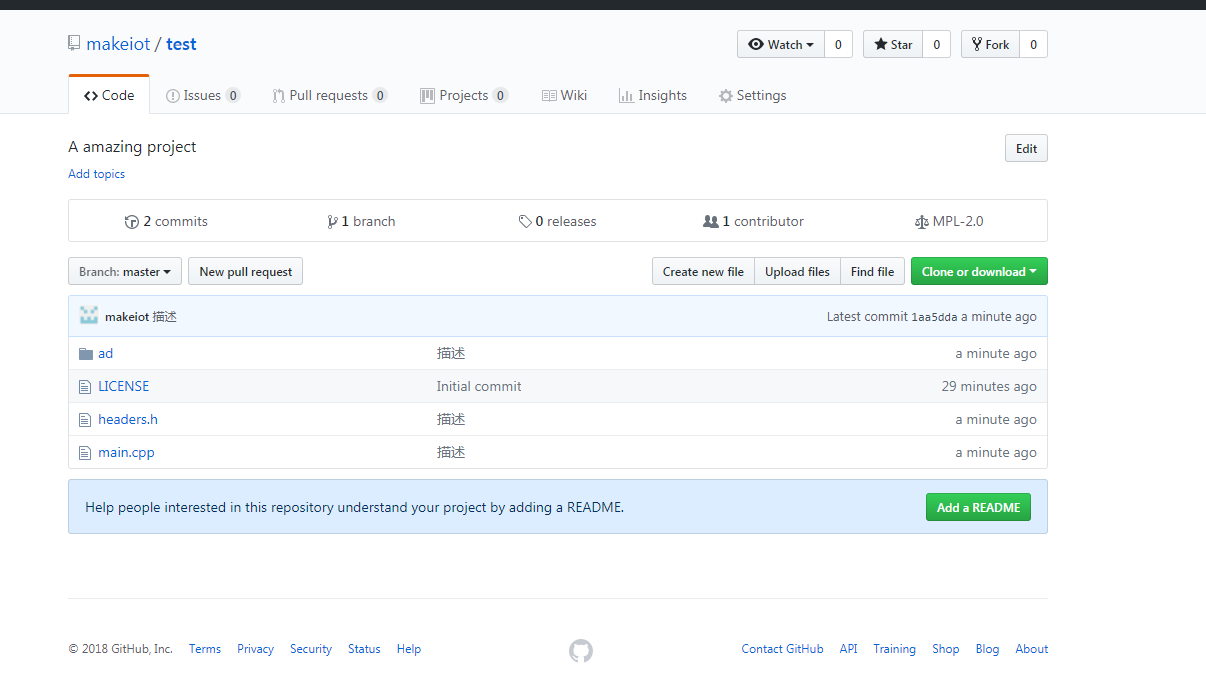
Task: Click the pull request icon in tab bar
Action: 278,96
